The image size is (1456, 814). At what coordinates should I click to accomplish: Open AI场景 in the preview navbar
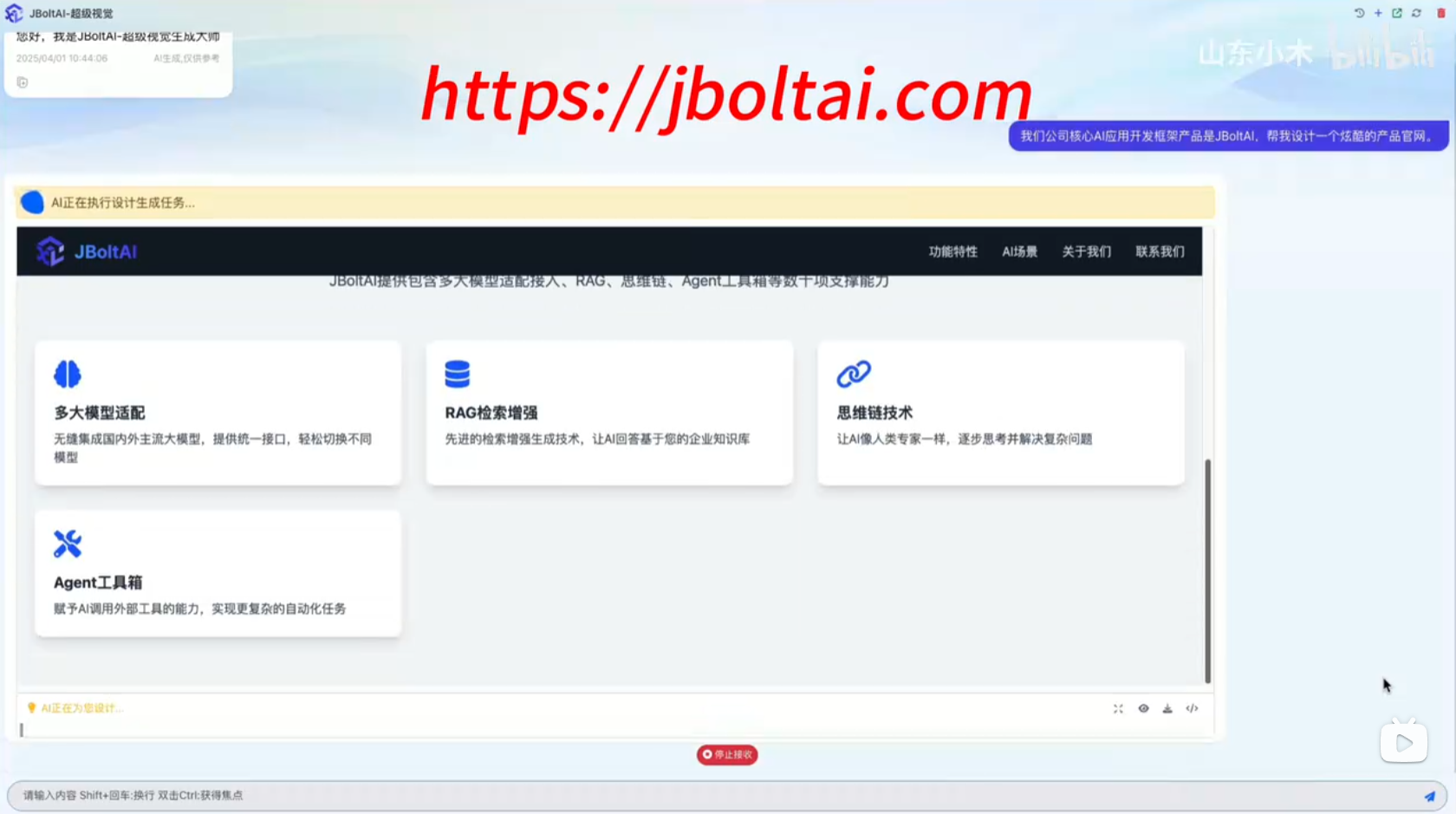tap(1019, 251)
